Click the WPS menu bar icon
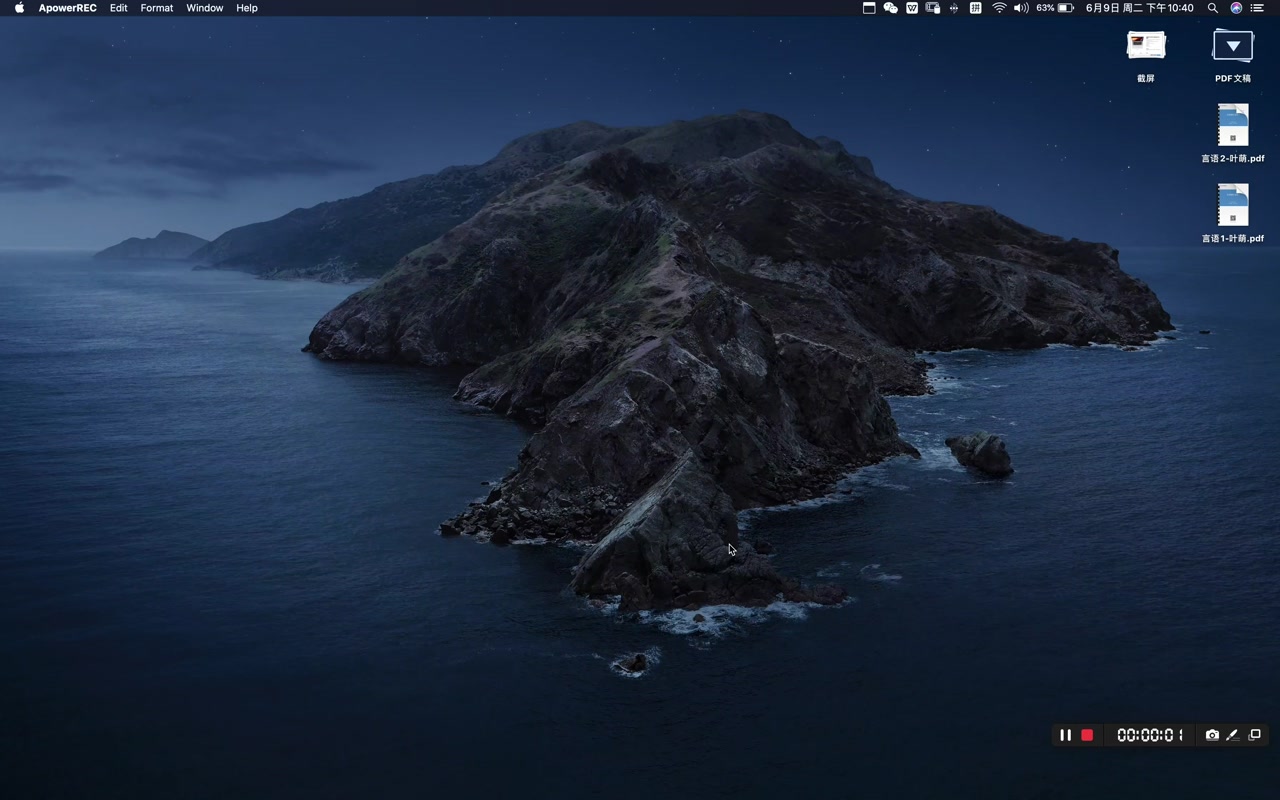Screen dimensions: 1280x800 pos(912,8)
